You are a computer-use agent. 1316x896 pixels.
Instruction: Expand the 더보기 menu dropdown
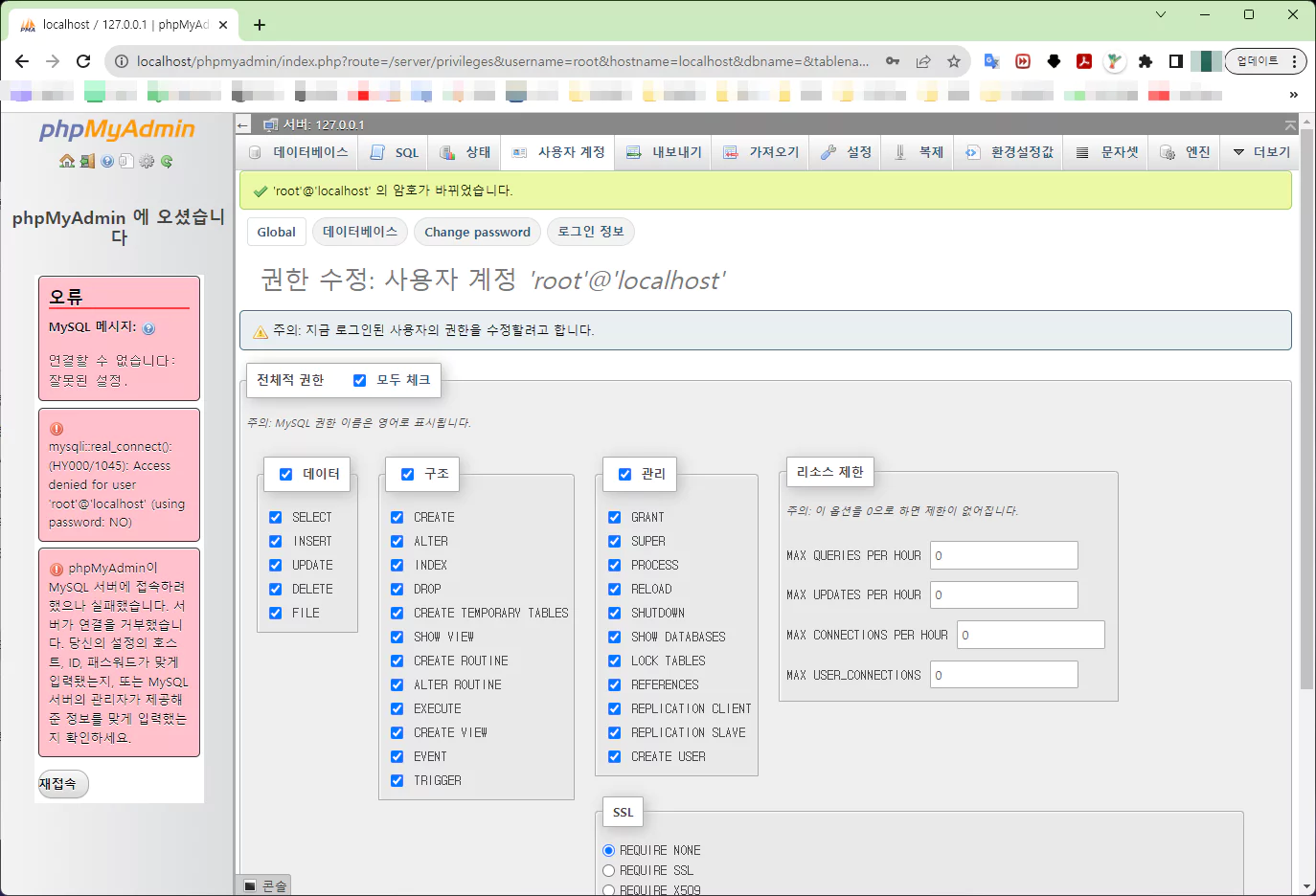[1260, 152]
